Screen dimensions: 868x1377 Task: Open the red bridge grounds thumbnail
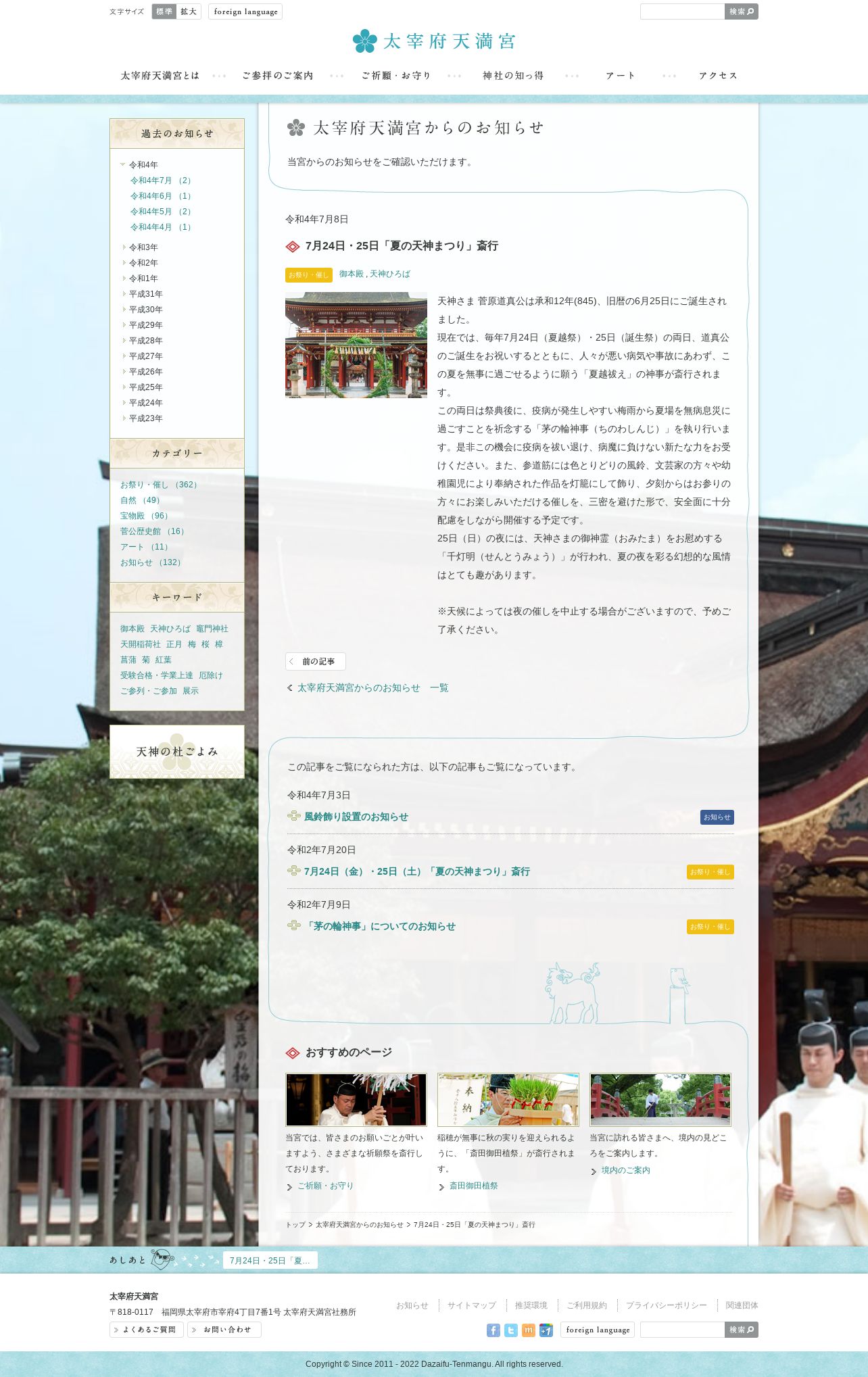[x=660, y=1100]
